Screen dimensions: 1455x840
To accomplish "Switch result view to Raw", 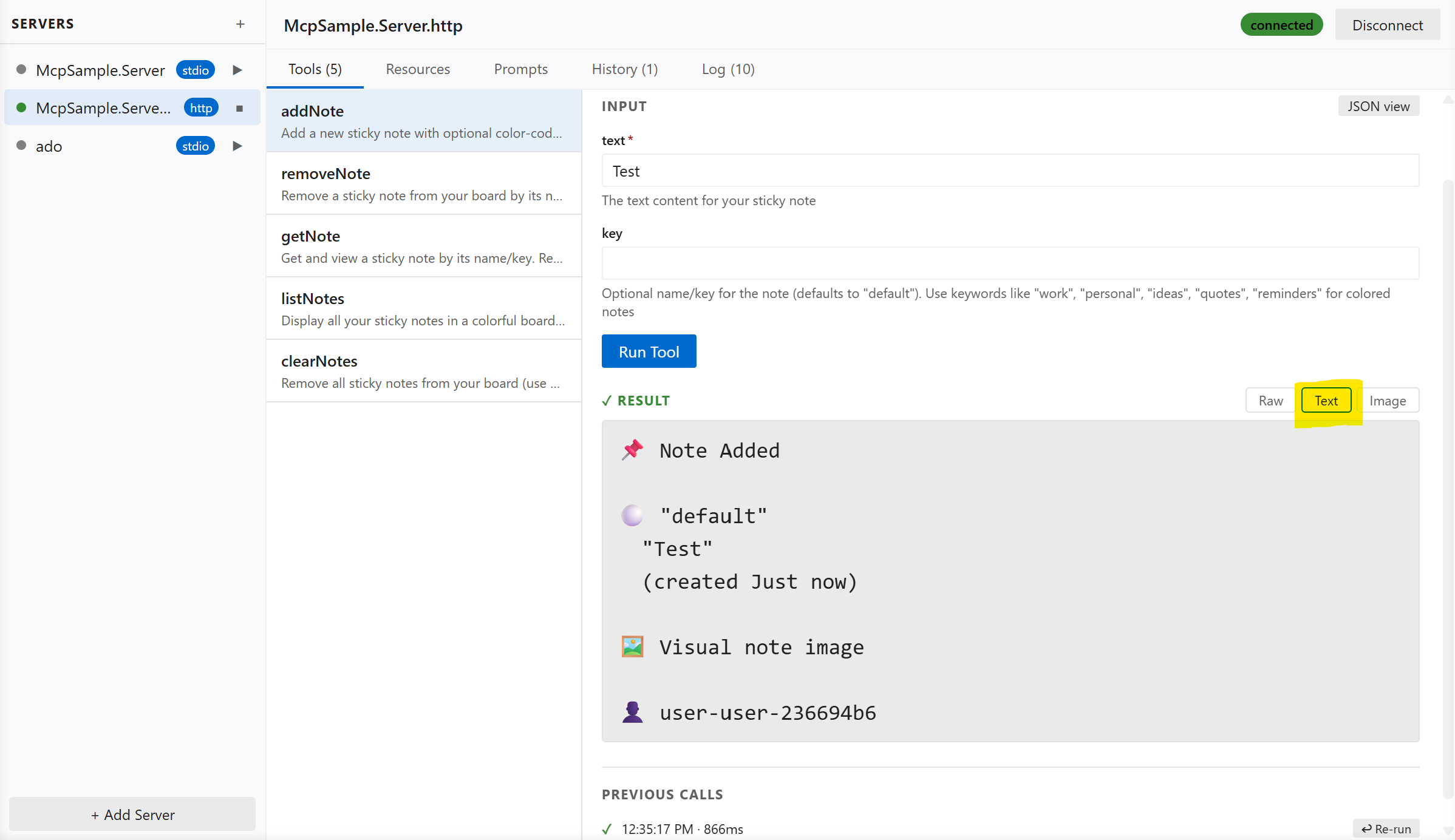I will tap(1271, 400).
